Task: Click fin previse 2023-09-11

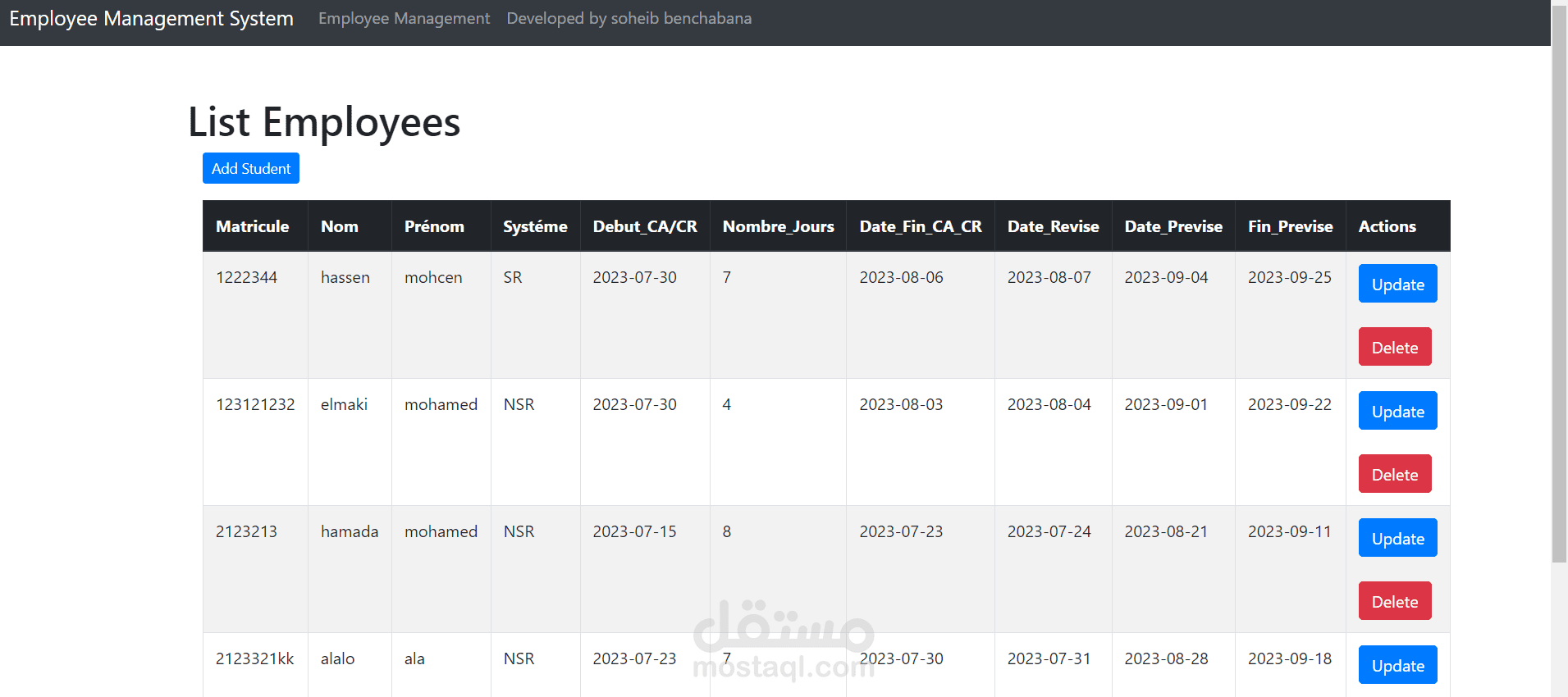Action: [x=1290, y=531]
